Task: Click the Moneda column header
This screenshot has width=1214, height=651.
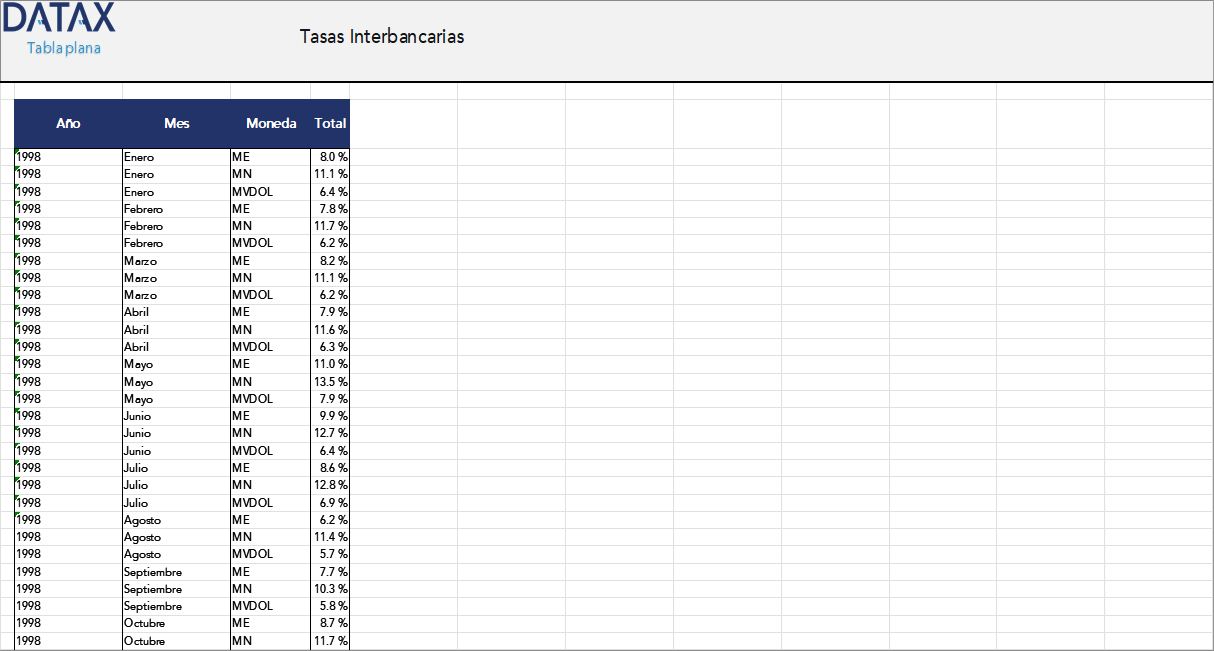Action: (x=271, y=124)
